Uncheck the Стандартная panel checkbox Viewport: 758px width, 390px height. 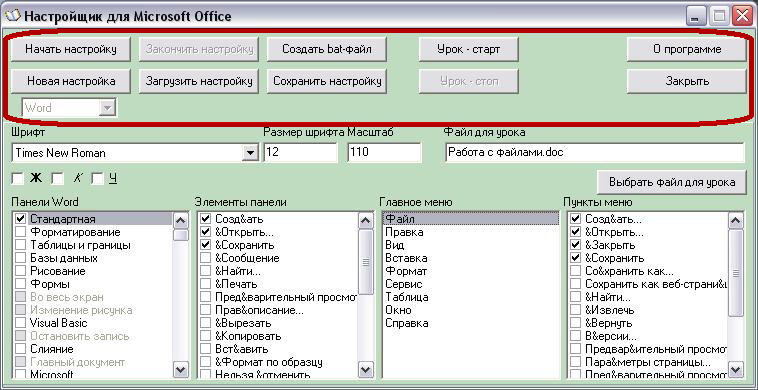click(x=20, y=219)
